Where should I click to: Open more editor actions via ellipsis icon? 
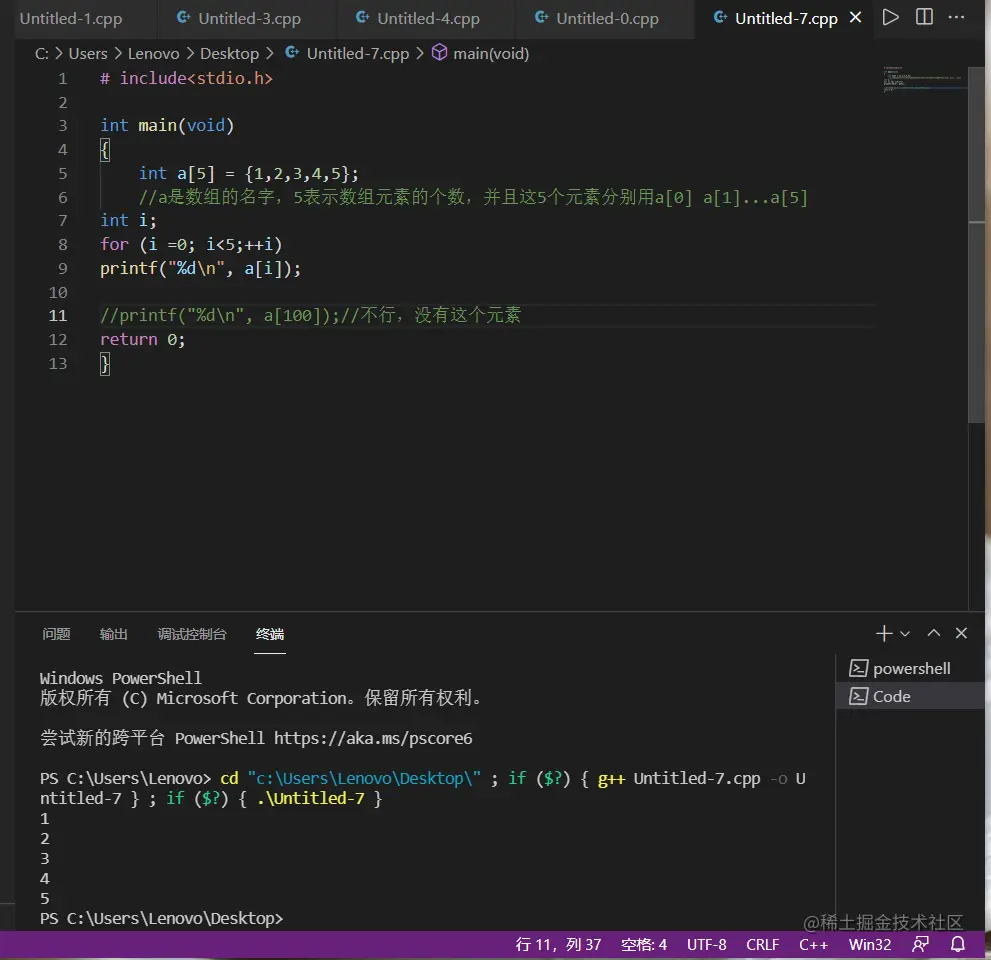click(957, 17)
